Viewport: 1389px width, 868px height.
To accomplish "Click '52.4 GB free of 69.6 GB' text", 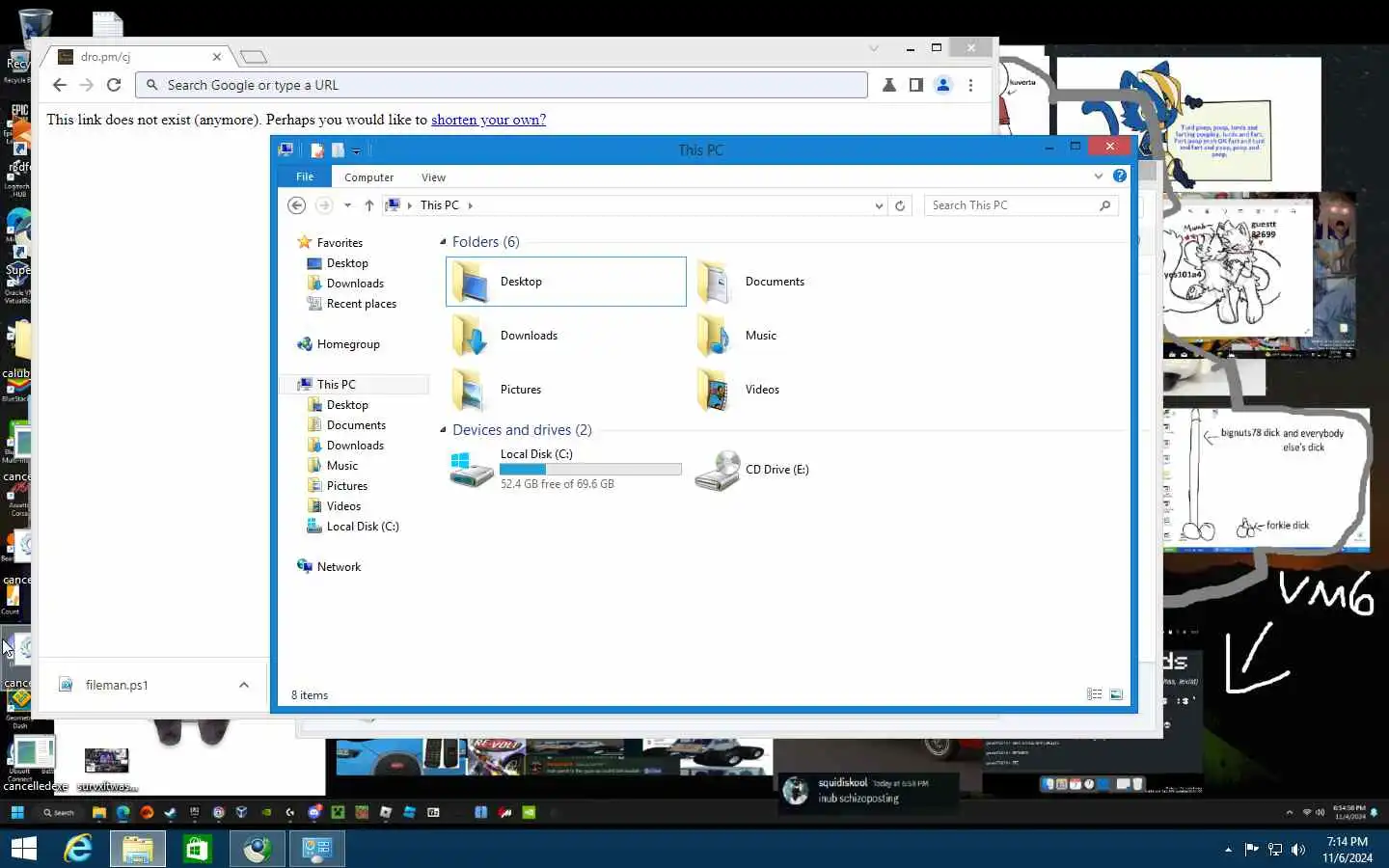I will coord(558,484).
